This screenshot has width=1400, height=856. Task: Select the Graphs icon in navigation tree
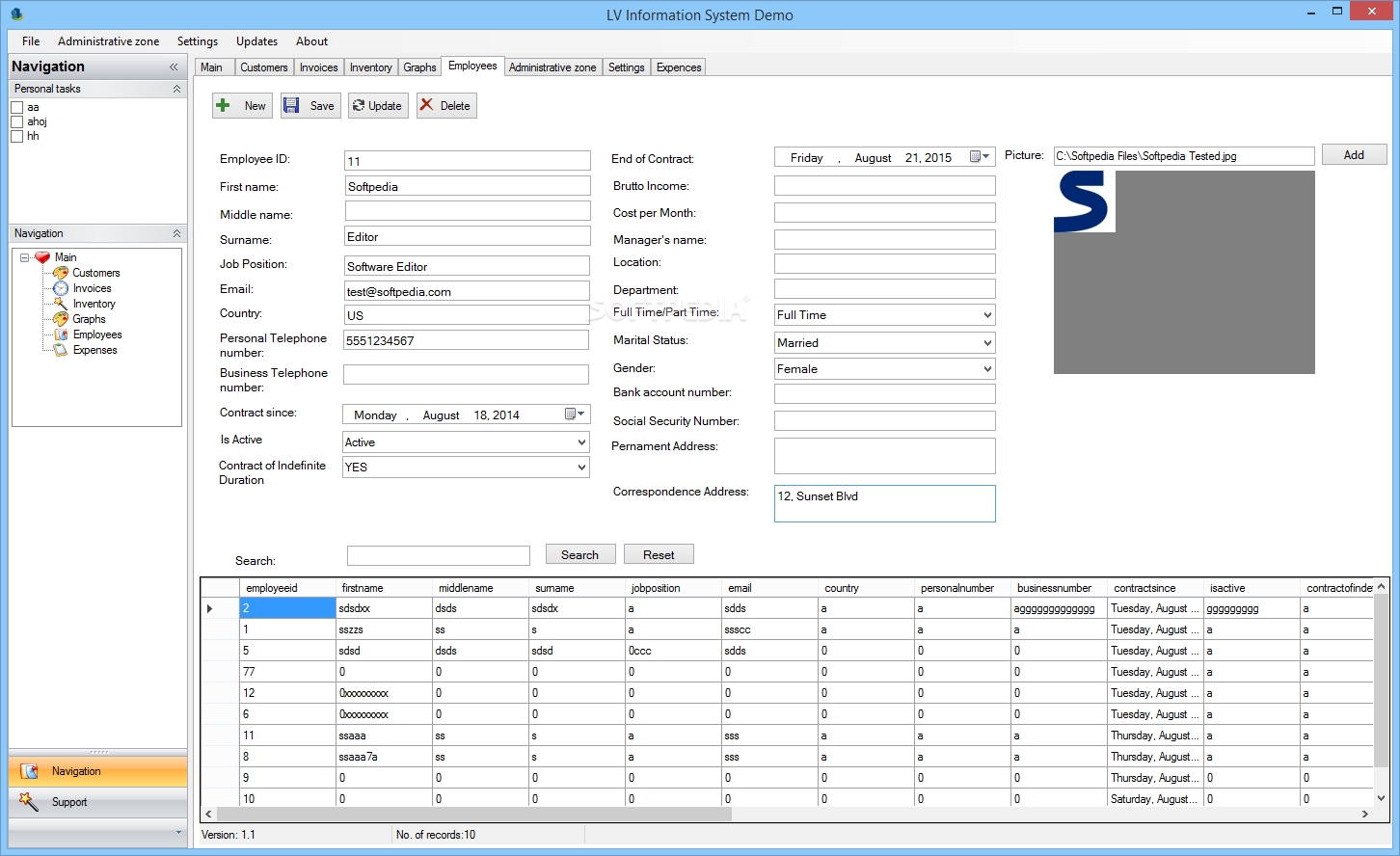tap(61, 319)
